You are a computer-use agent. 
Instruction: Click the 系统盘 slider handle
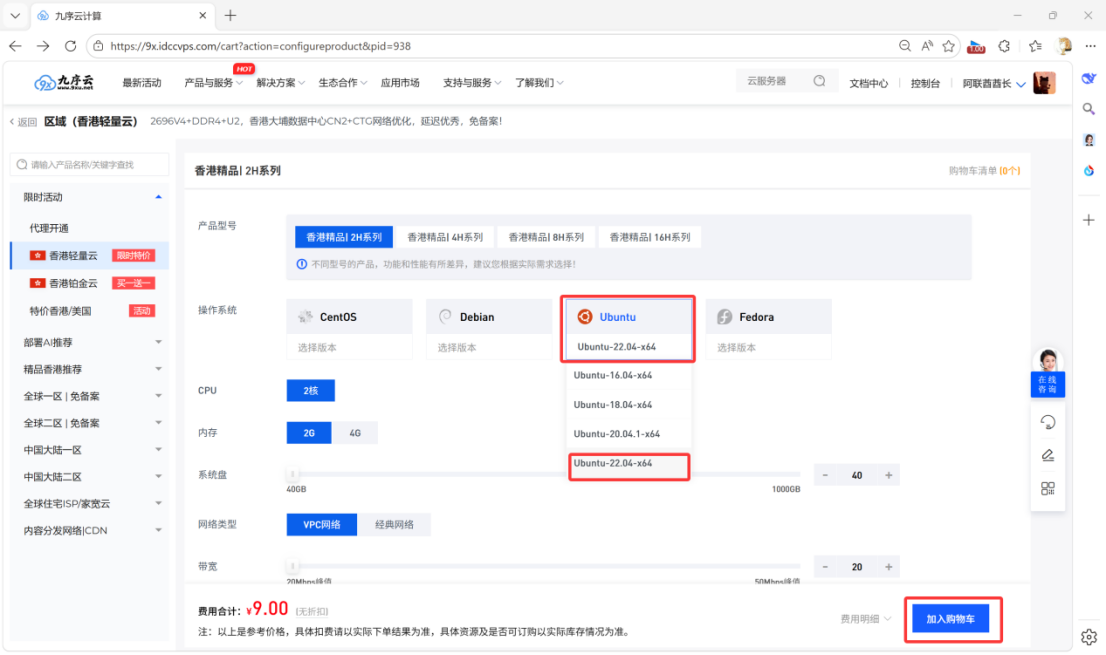pos(292,474)
